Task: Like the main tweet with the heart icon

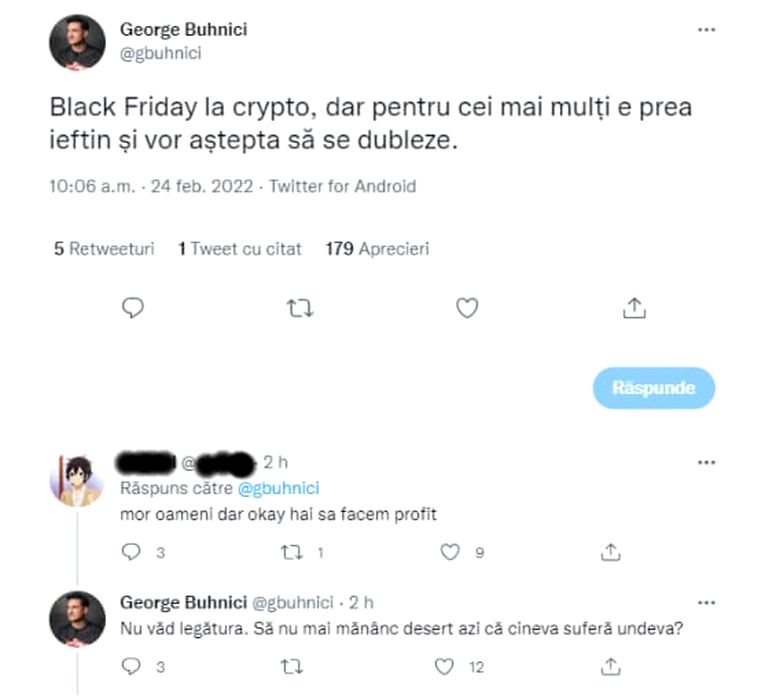Action: pyautogui.click(x=467, y=308)
